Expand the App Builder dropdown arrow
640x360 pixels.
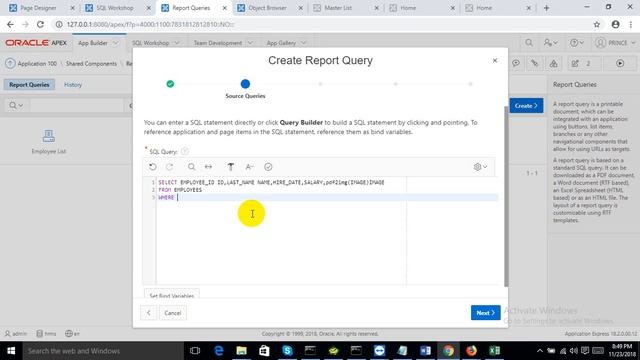point(116,43)
